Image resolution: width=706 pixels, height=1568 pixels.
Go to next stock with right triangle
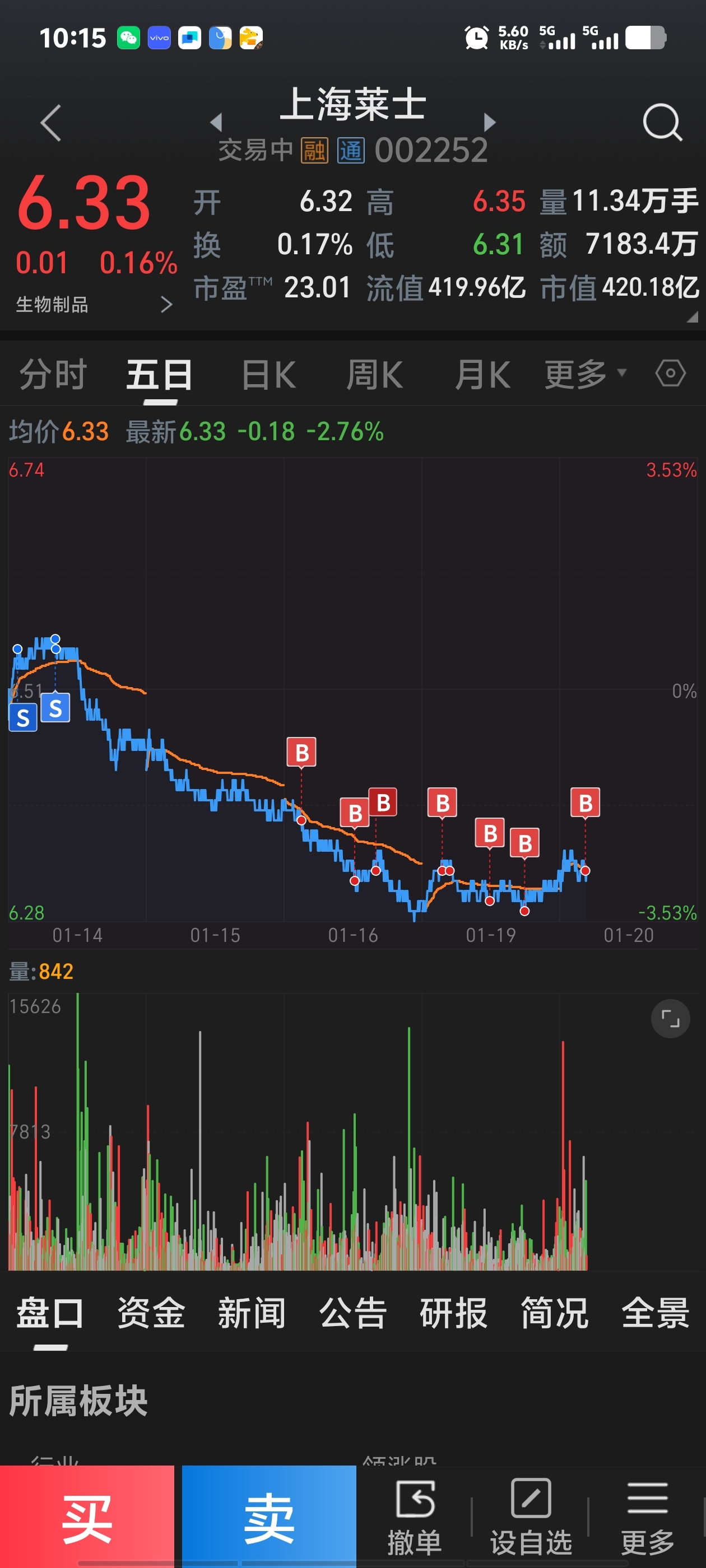(490, 122)
